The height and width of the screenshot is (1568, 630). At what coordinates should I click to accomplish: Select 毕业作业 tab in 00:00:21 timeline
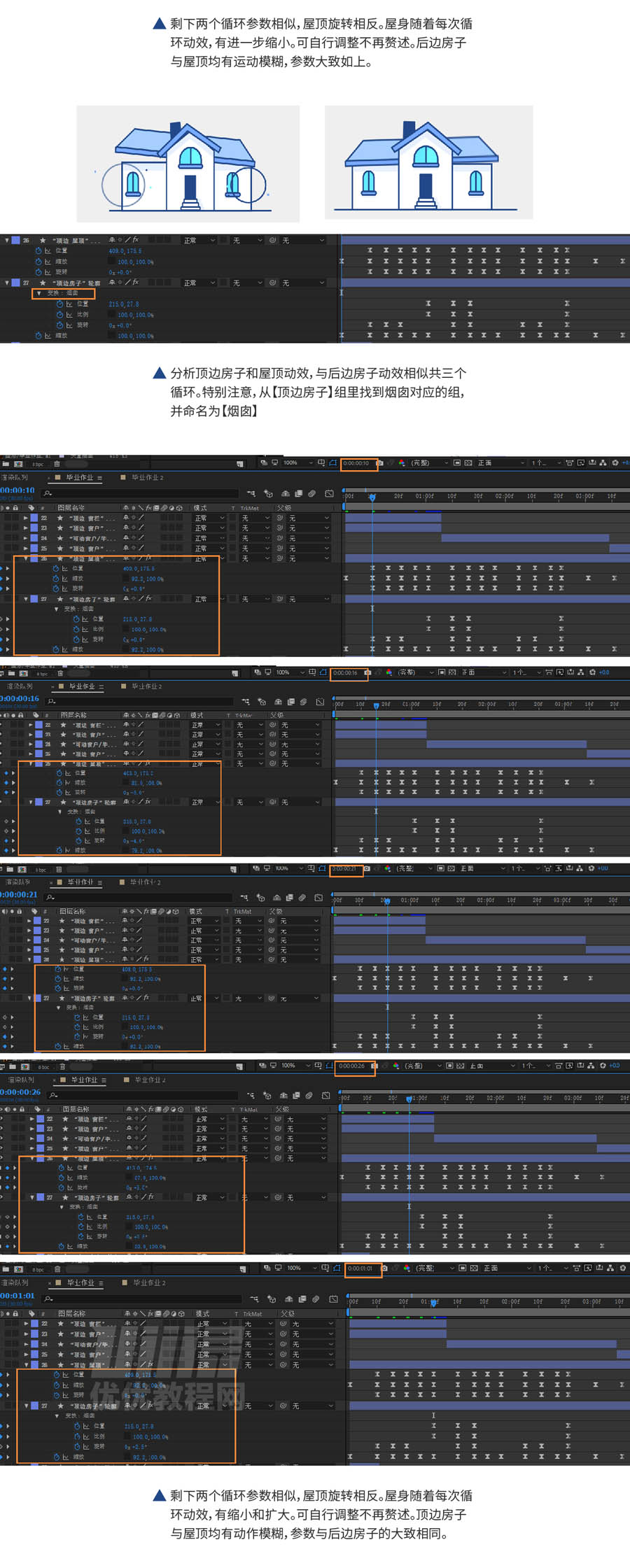tap(80, 882)
